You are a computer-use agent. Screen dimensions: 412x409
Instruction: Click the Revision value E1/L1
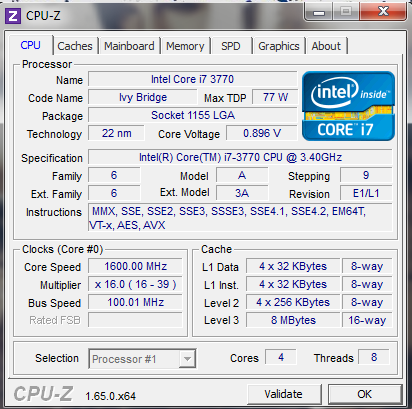(x=366, y=193)
